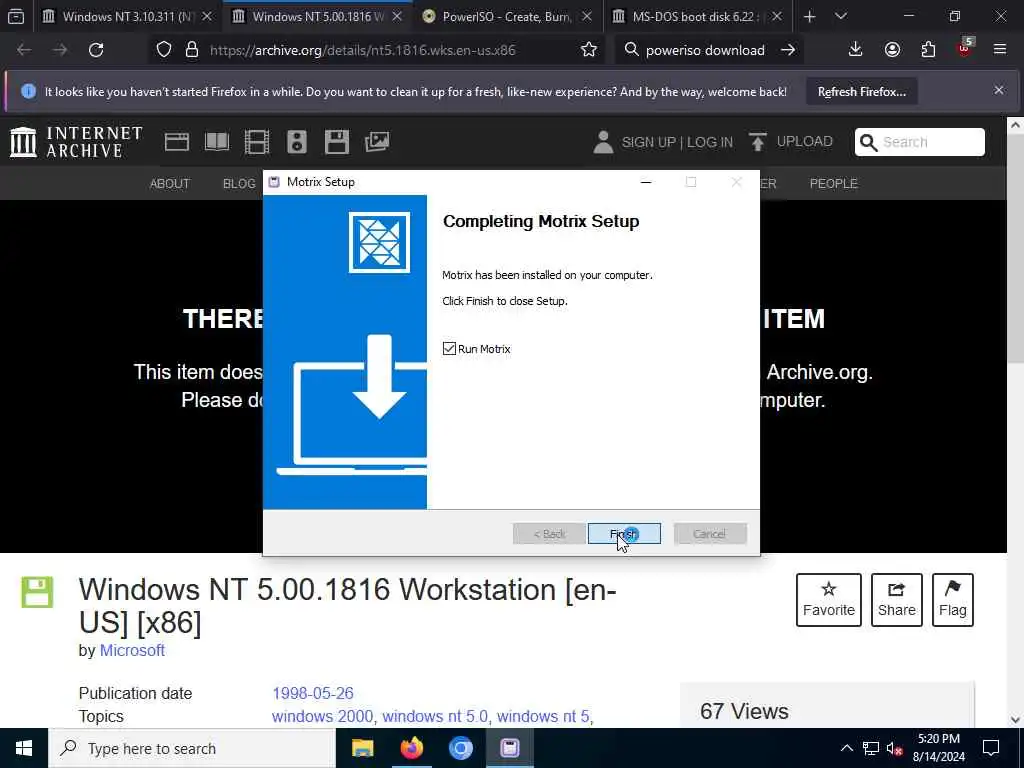Open the PEOPLE menu item
Image resolution: width=1024 pixels, height=768 pixels.
coord(833,184)
